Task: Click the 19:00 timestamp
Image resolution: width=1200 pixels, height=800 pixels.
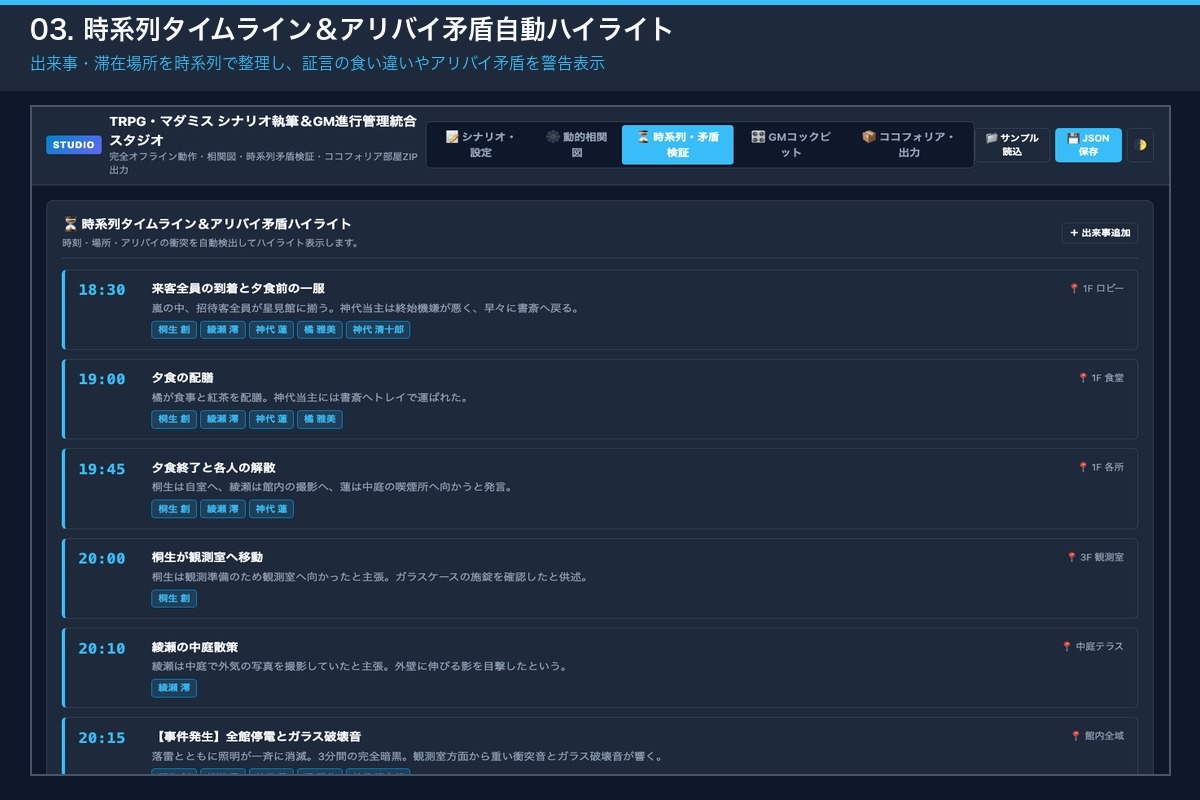Action: pos(102,379)
